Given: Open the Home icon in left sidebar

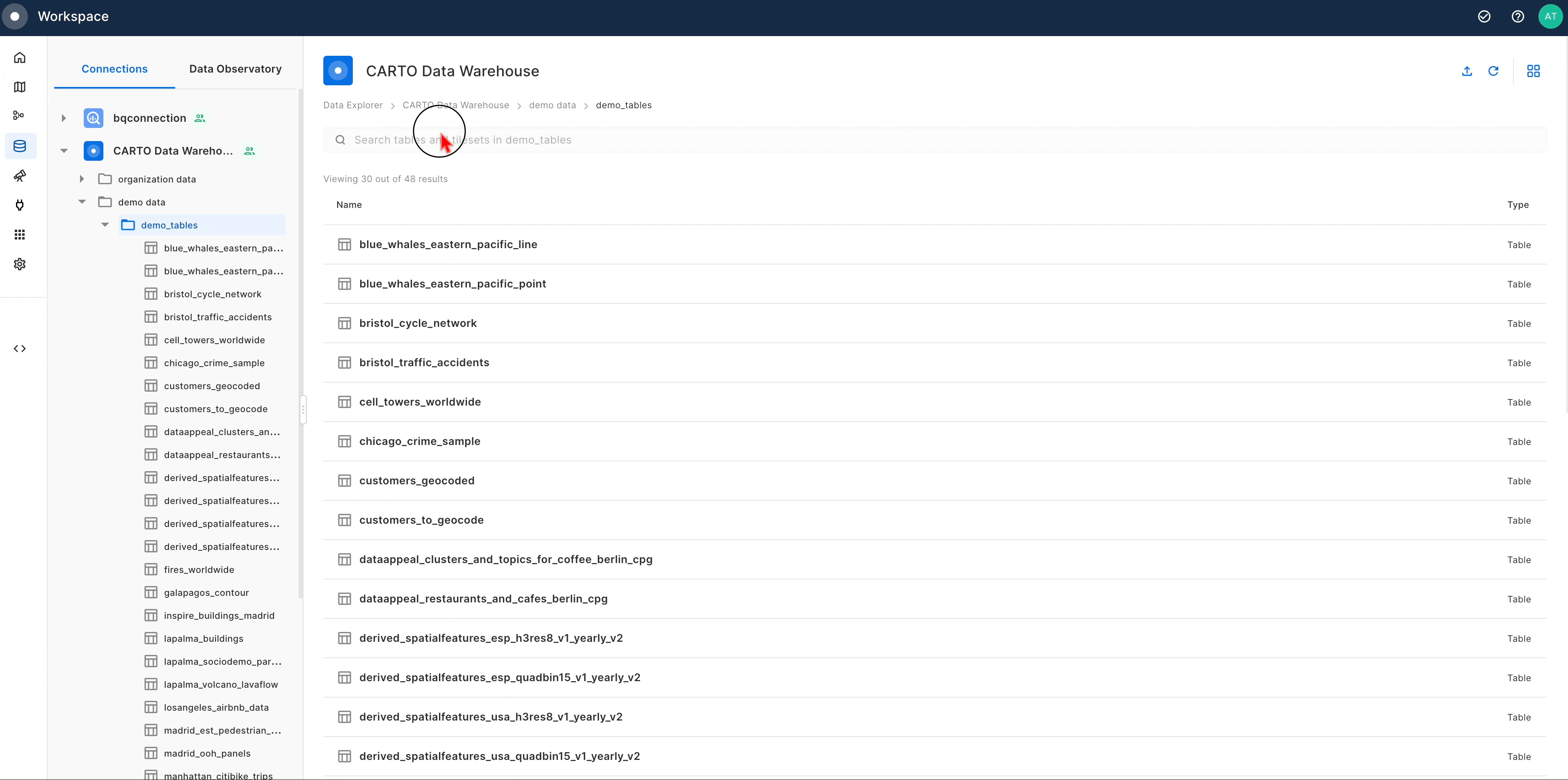Looking at the screenshot, I should [19, 58].
